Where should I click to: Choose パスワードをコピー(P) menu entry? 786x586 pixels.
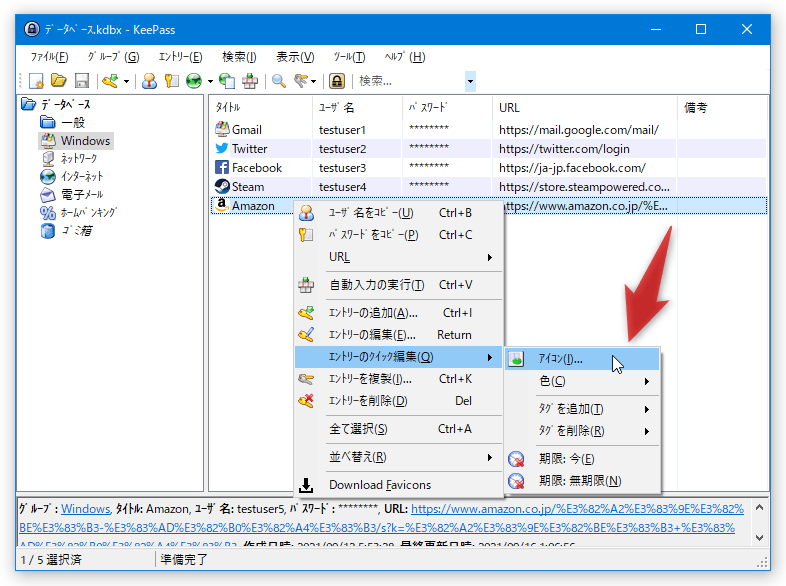(x=399, y=235)
